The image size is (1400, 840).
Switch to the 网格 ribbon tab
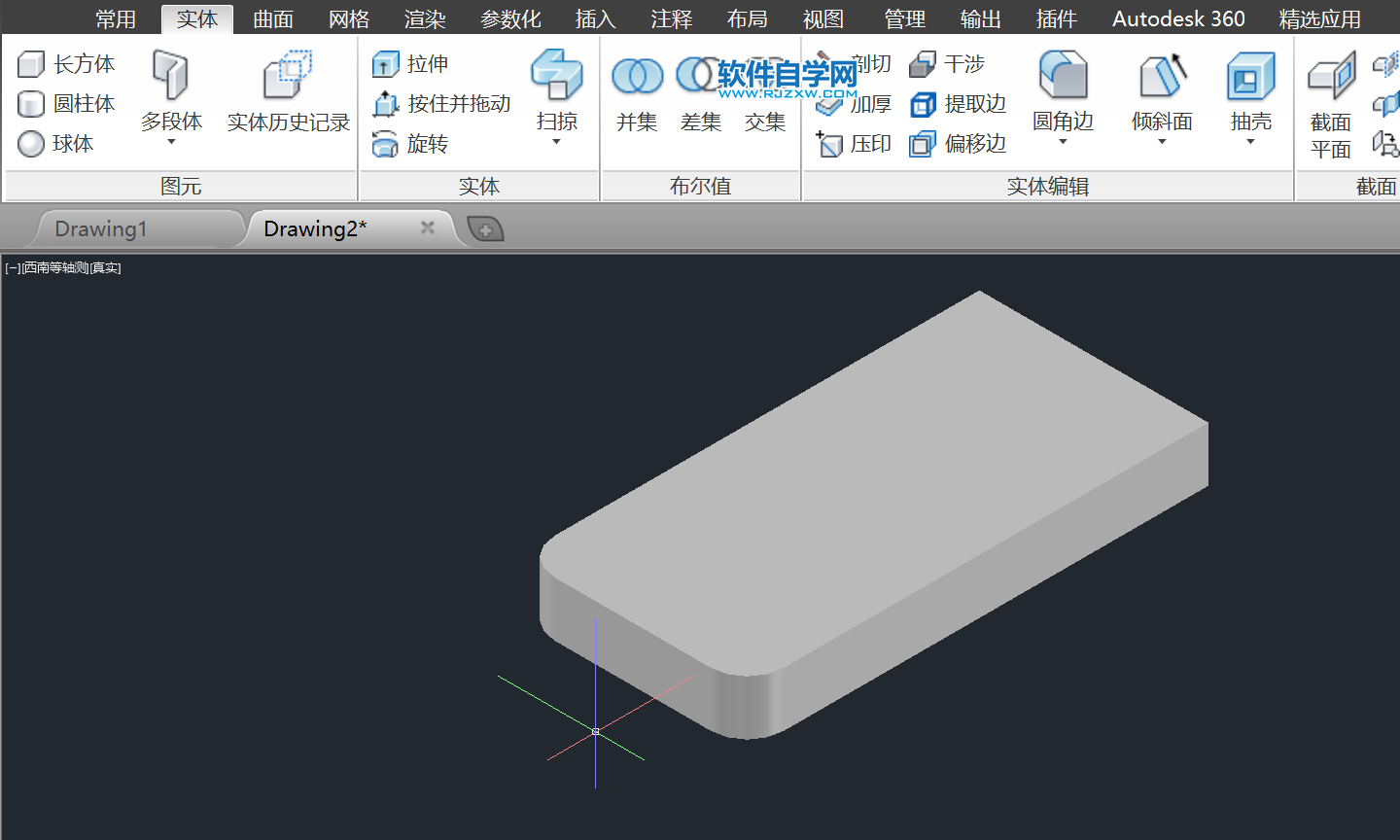point(349,18)
